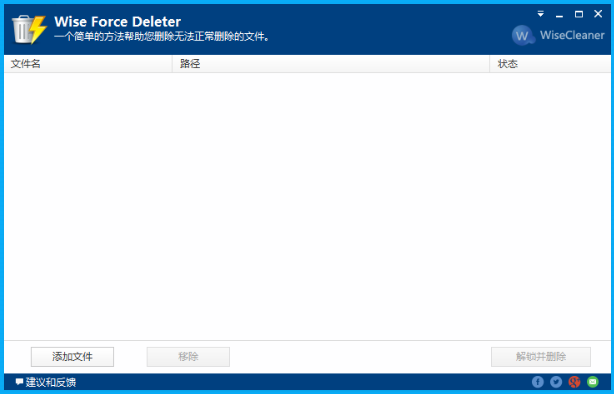Sort by the 路径 column header
This screenshot has width=614, height=394.
click(331, 64)
